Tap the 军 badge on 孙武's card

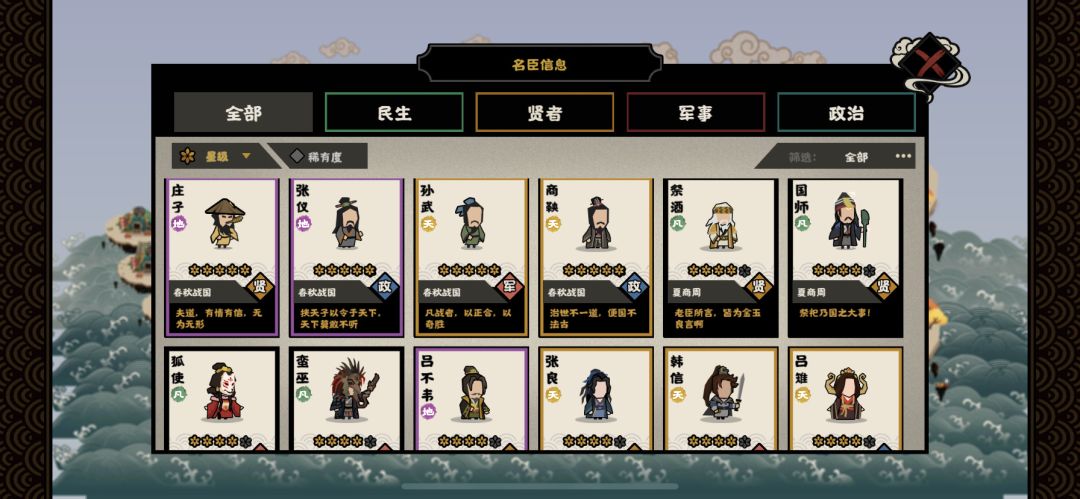click(x=510, y=287)
